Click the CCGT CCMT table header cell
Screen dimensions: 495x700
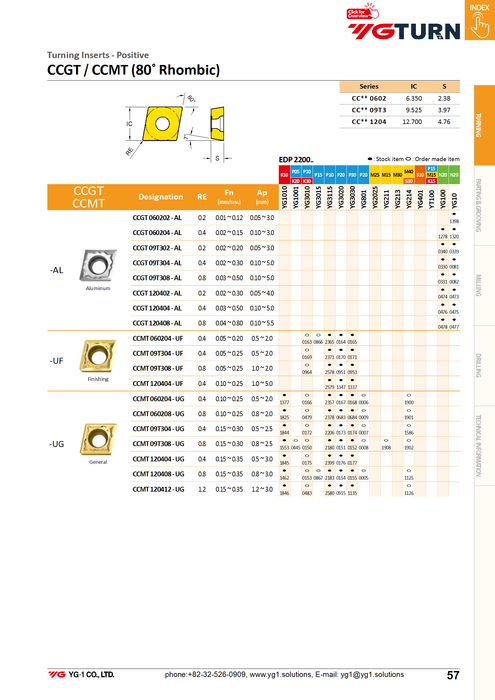click(88, 197)
